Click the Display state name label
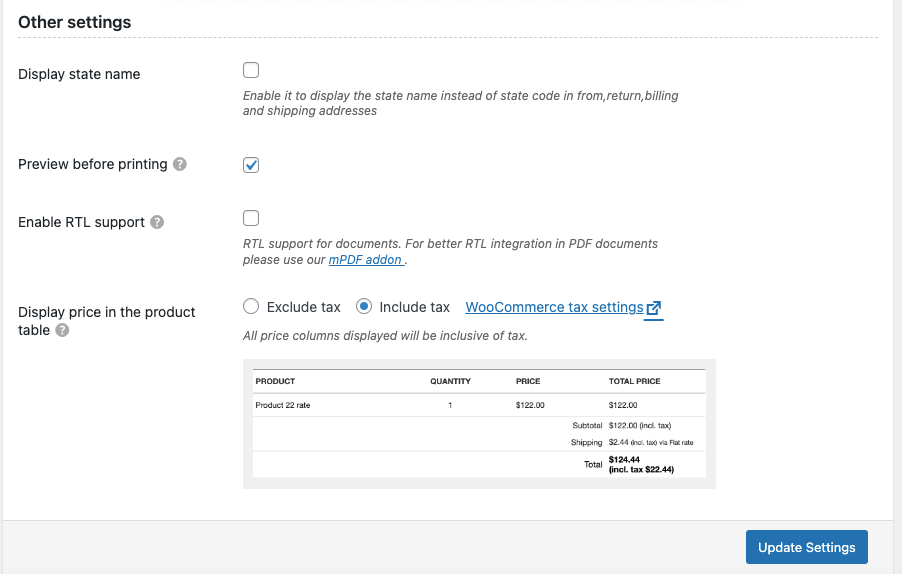 pos(79,74)
